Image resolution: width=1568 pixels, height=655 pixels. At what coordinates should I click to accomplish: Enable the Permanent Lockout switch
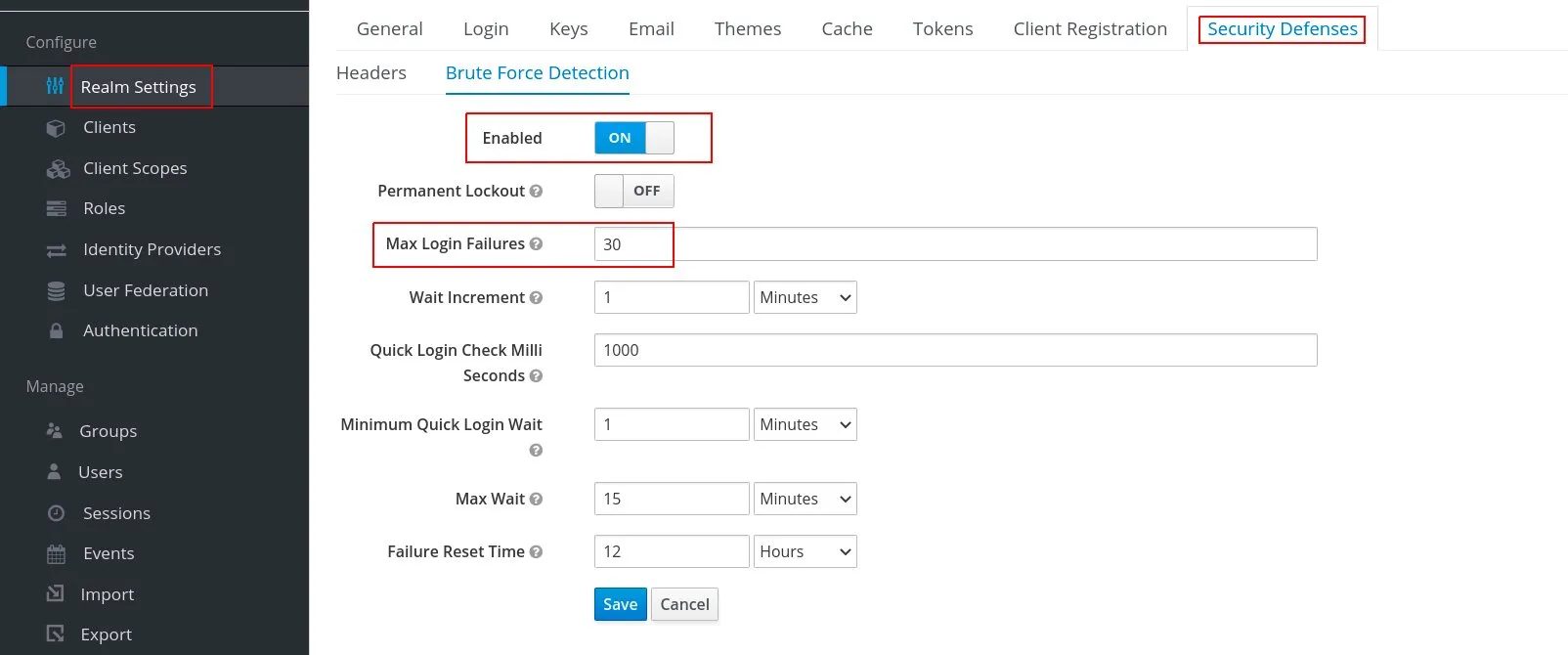pyautogui.click(x=633, y=191)
